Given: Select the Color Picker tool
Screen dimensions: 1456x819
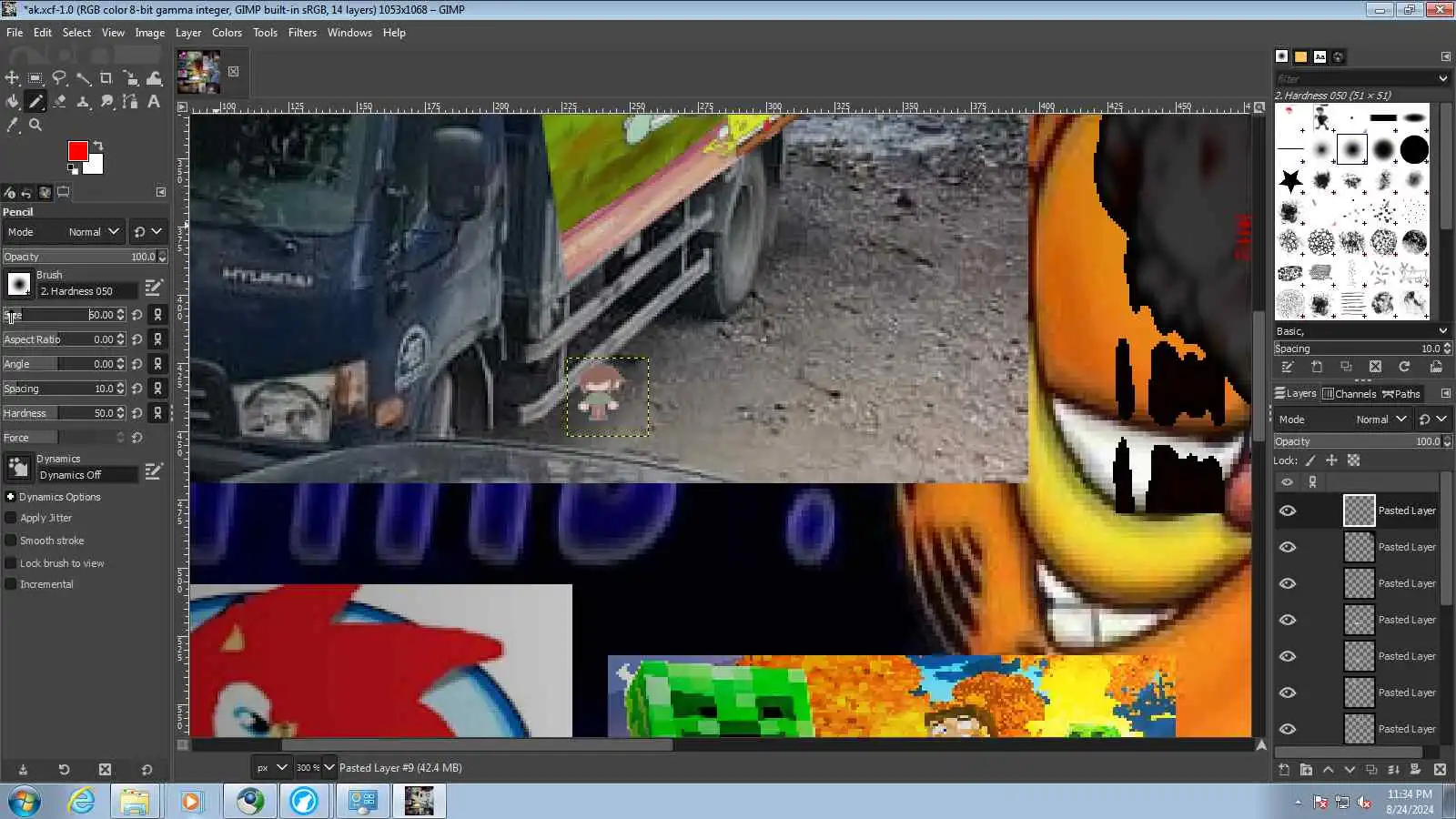Looking at the screenshot, I should (x=12, y=126).
